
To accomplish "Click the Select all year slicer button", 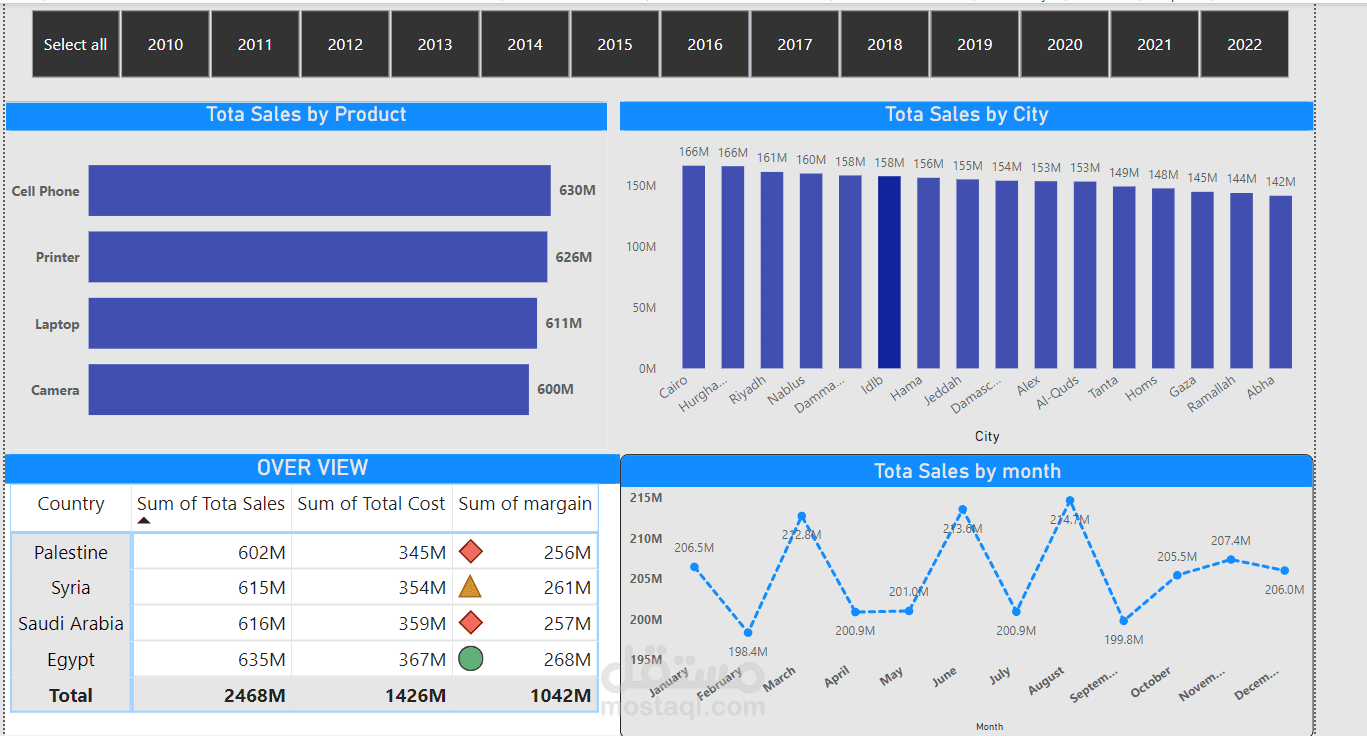I will (x=76, y=44).
